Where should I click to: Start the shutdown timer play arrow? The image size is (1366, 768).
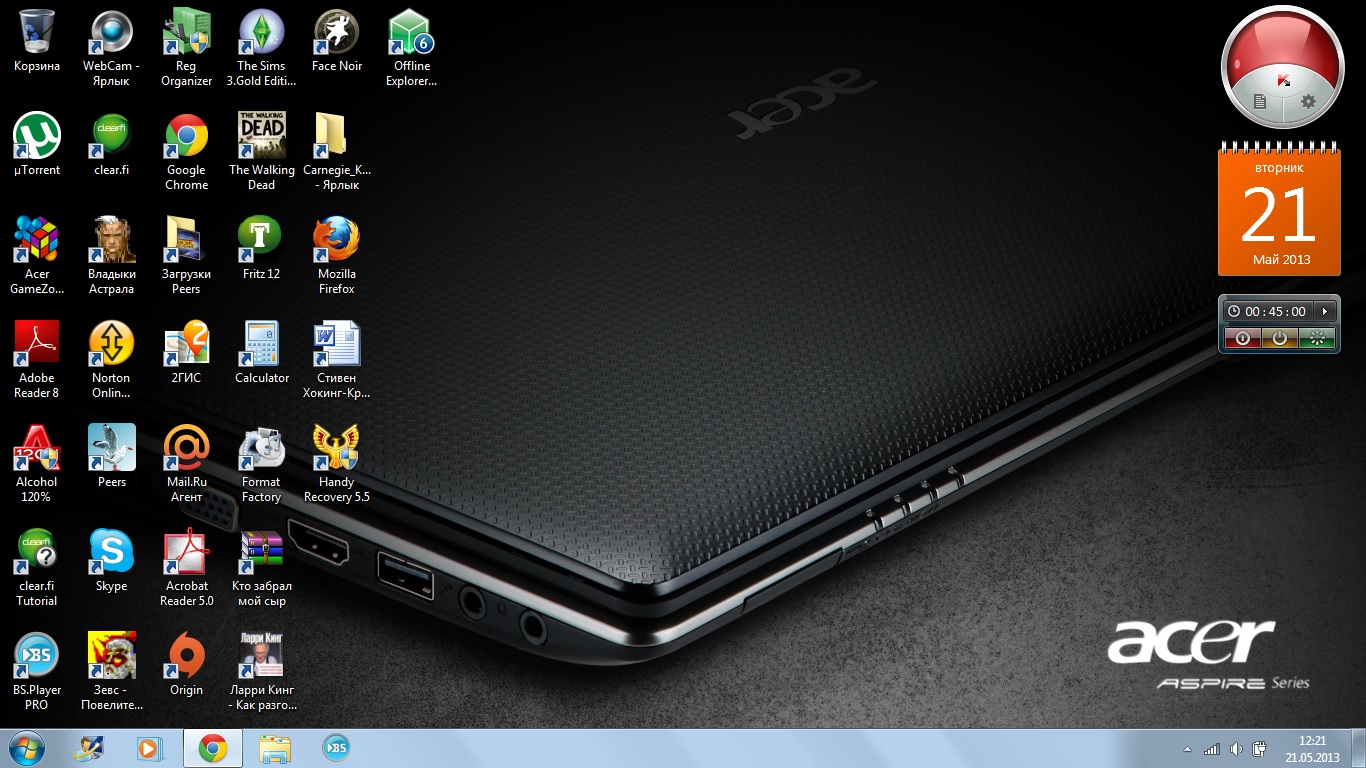pos(1324,312)
